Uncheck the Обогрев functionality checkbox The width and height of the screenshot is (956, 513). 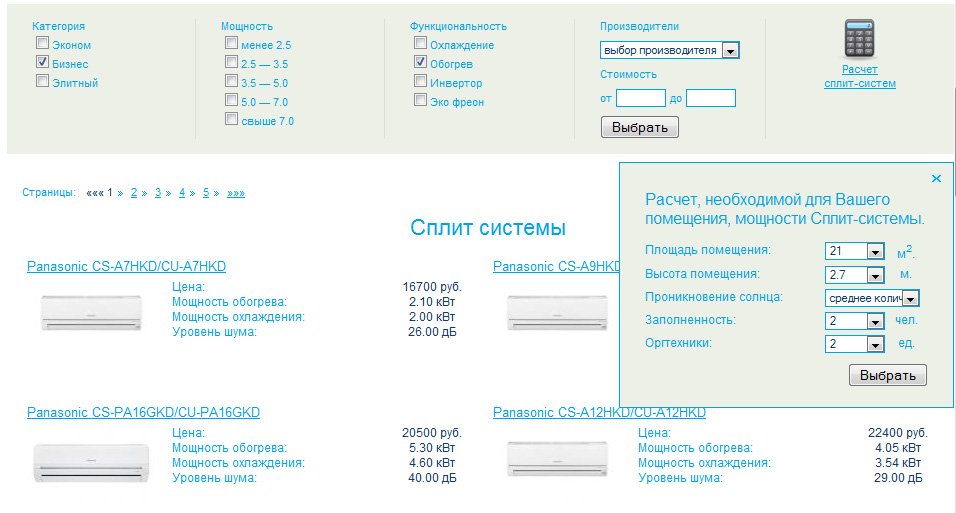click(x=420, y=62)
